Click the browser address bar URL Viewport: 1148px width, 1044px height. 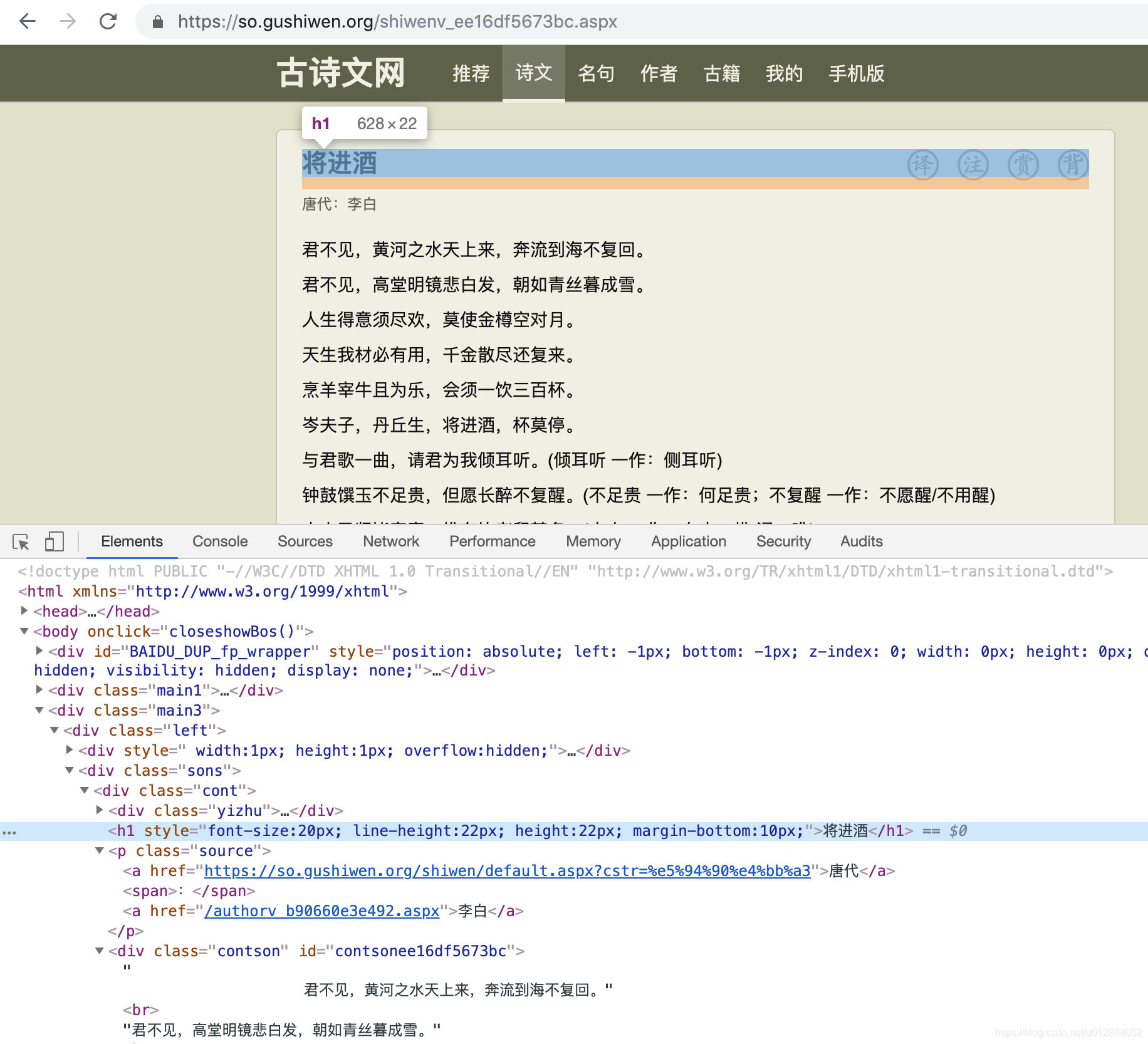pyautogui.click(x=398, y=21)
